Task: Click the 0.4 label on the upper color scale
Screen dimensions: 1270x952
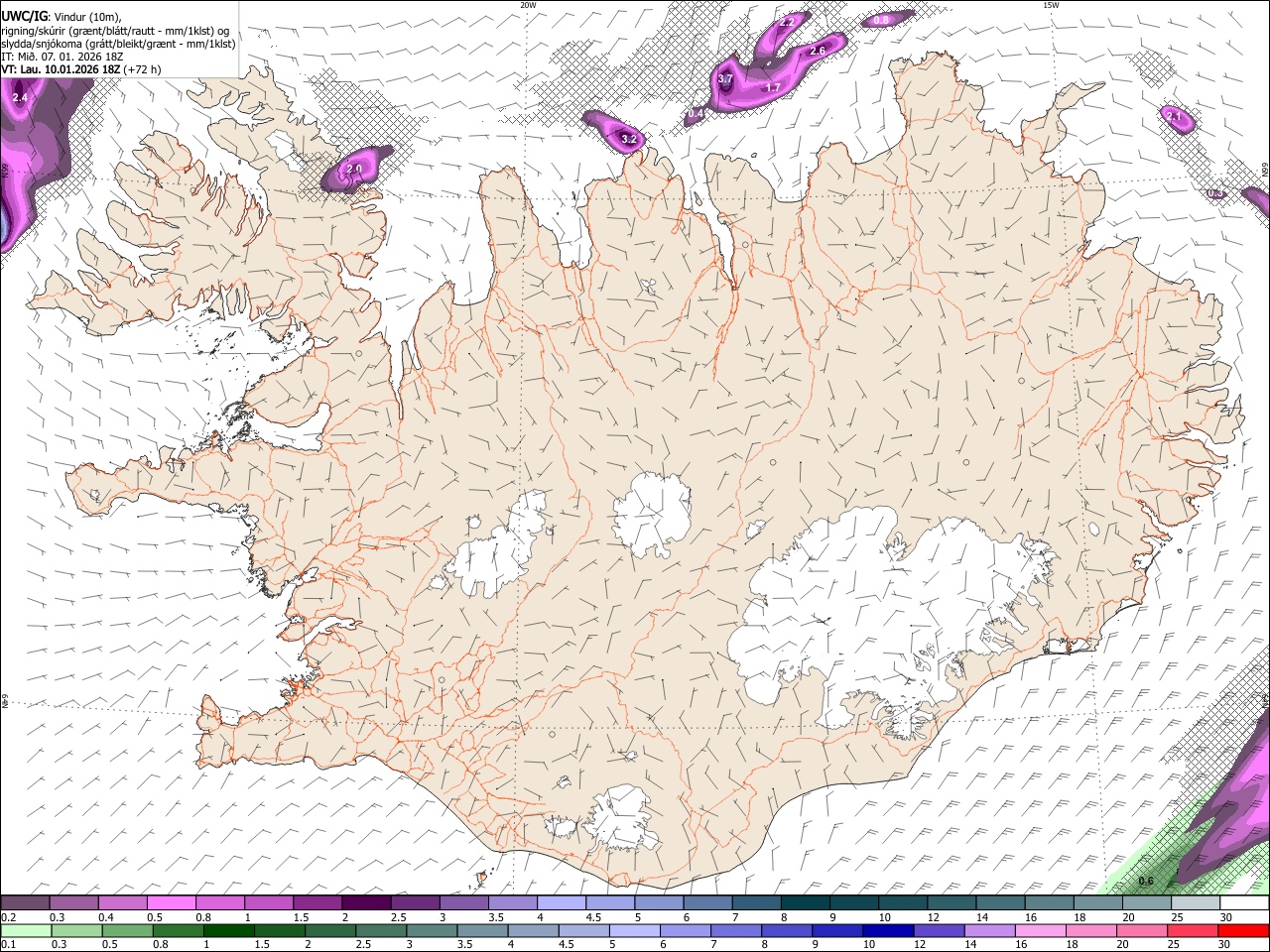Action: [105, 917]
